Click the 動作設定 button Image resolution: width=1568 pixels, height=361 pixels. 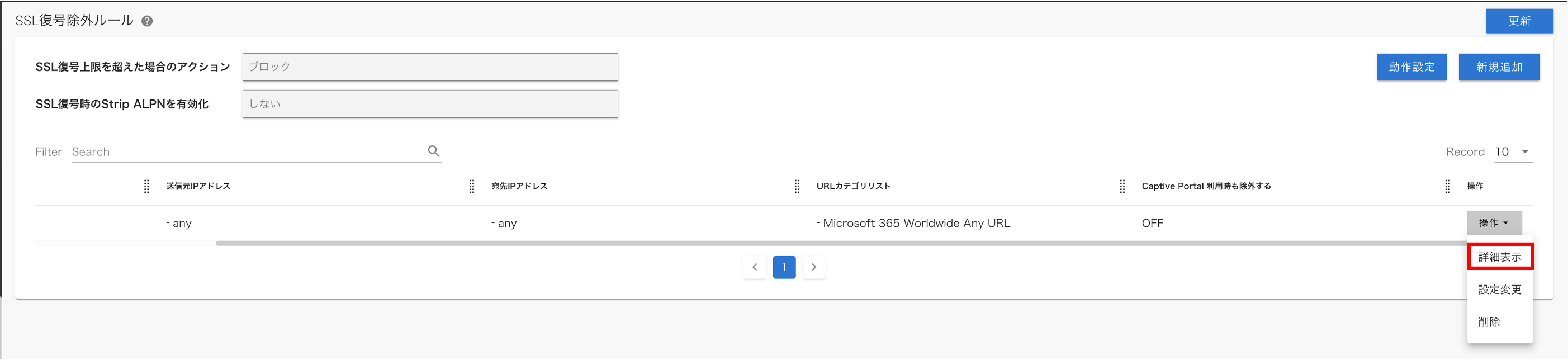pyautogui.click(x=1411, y=67)
